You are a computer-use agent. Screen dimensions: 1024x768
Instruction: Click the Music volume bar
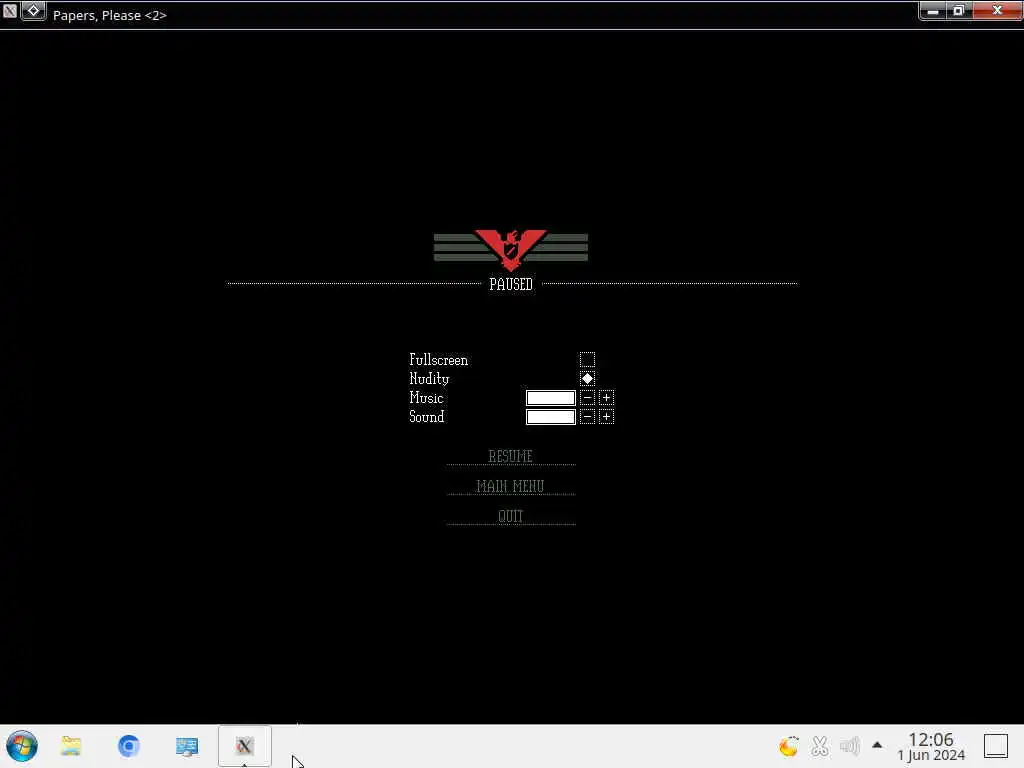[551, 397]
